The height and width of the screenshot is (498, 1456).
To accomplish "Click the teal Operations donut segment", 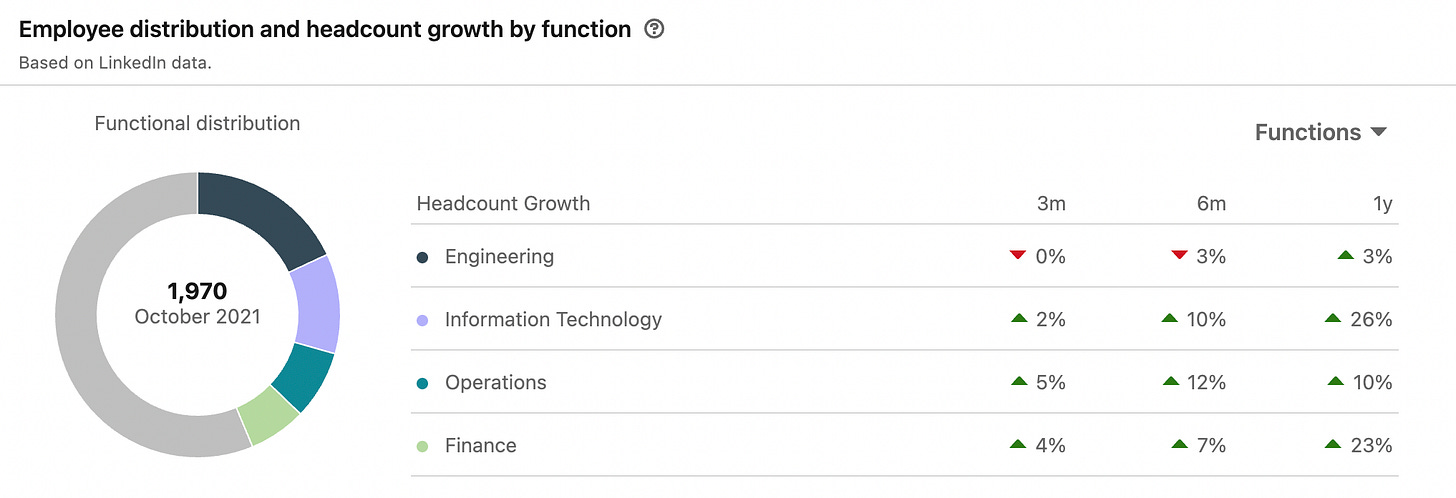I will pyautogui.click(x=305, y=378).
